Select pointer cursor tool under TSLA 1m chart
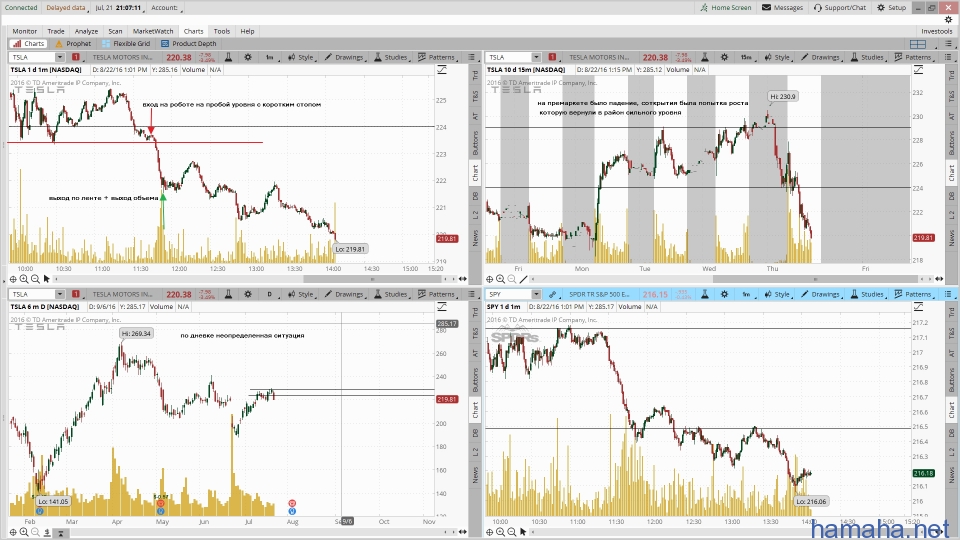Screen dimensions: 960x540 [x=47, y=279]
